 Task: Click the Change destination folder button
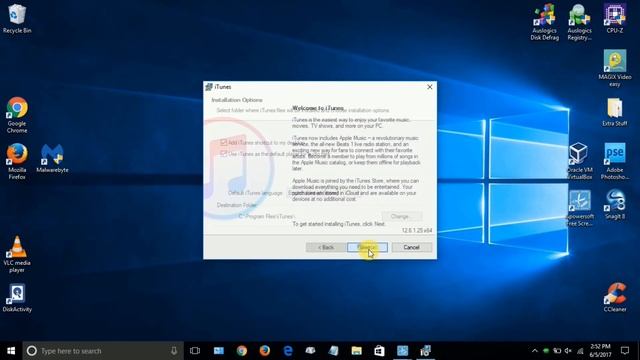point(402,216)
